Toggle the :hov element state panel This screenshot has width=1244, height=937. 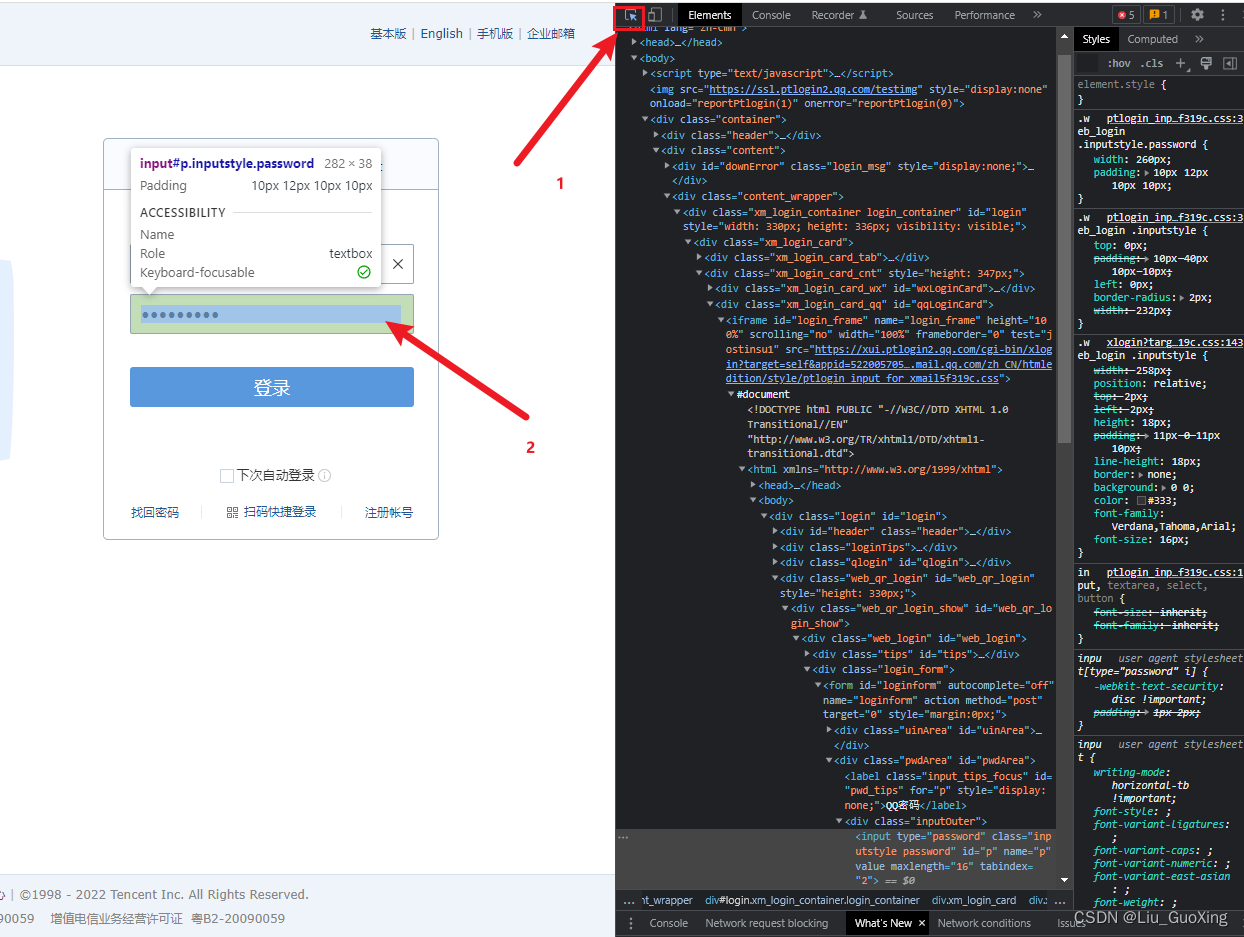[1118, 63]
